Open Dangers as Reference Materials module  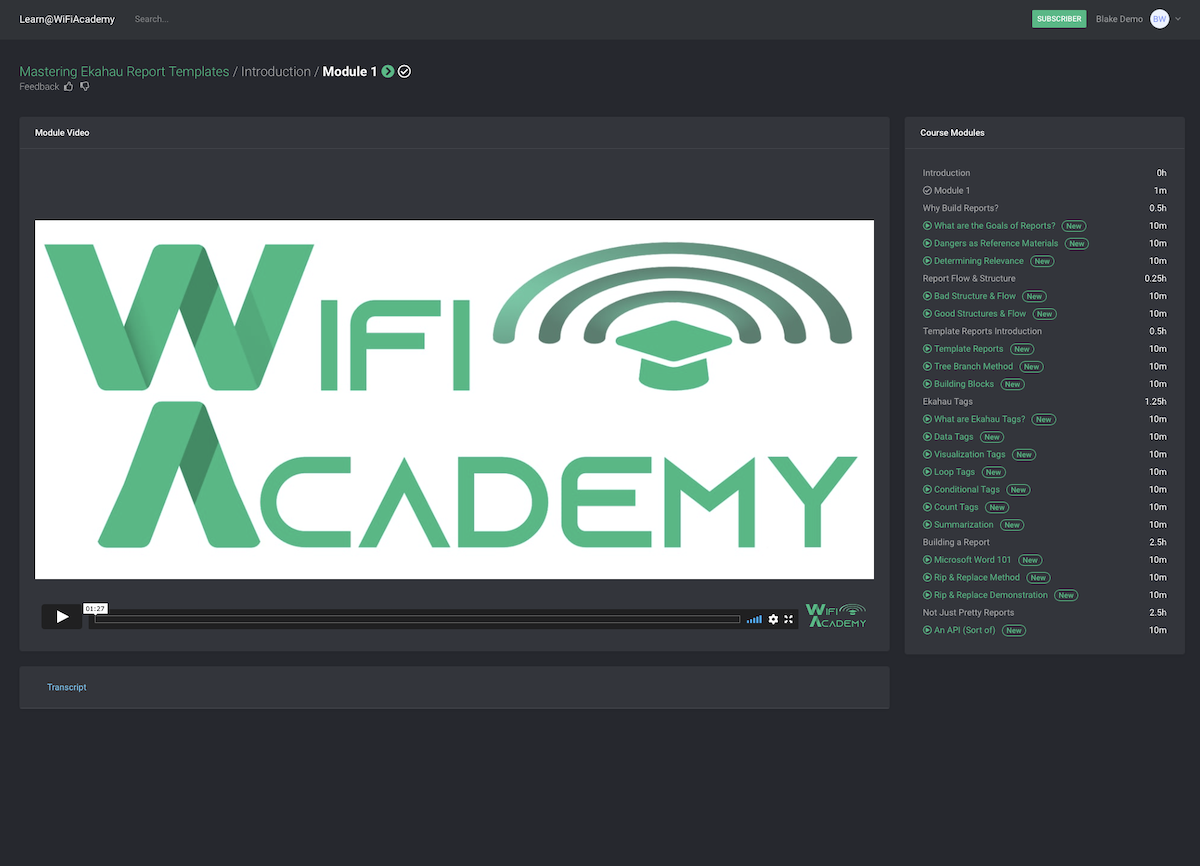click(996, 243)
